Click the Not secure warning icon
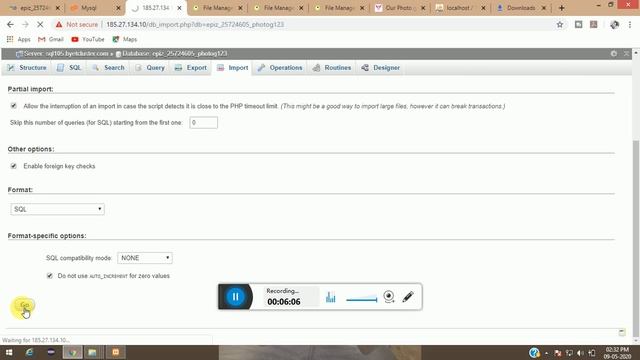Image resolution: width=640 pixels, height=360 pixels. coord(59,24)
